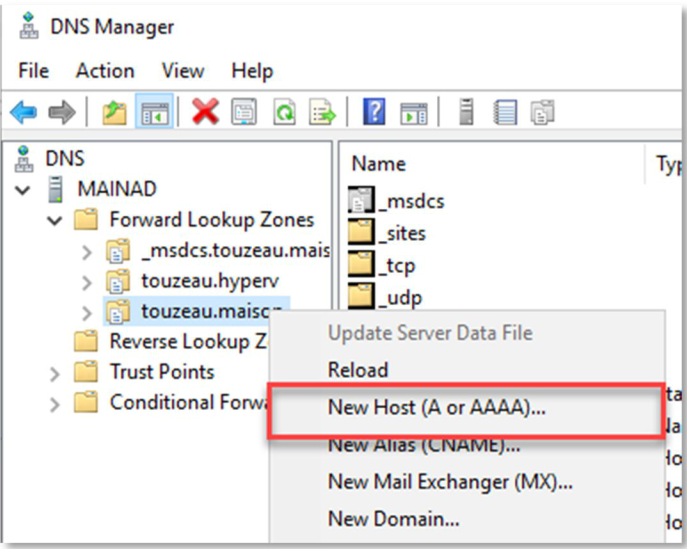Select New Mail Exchanger (MX)... option
Viewport: 687px width, 549px height.
pyautogui.click(x=443, y=482)
